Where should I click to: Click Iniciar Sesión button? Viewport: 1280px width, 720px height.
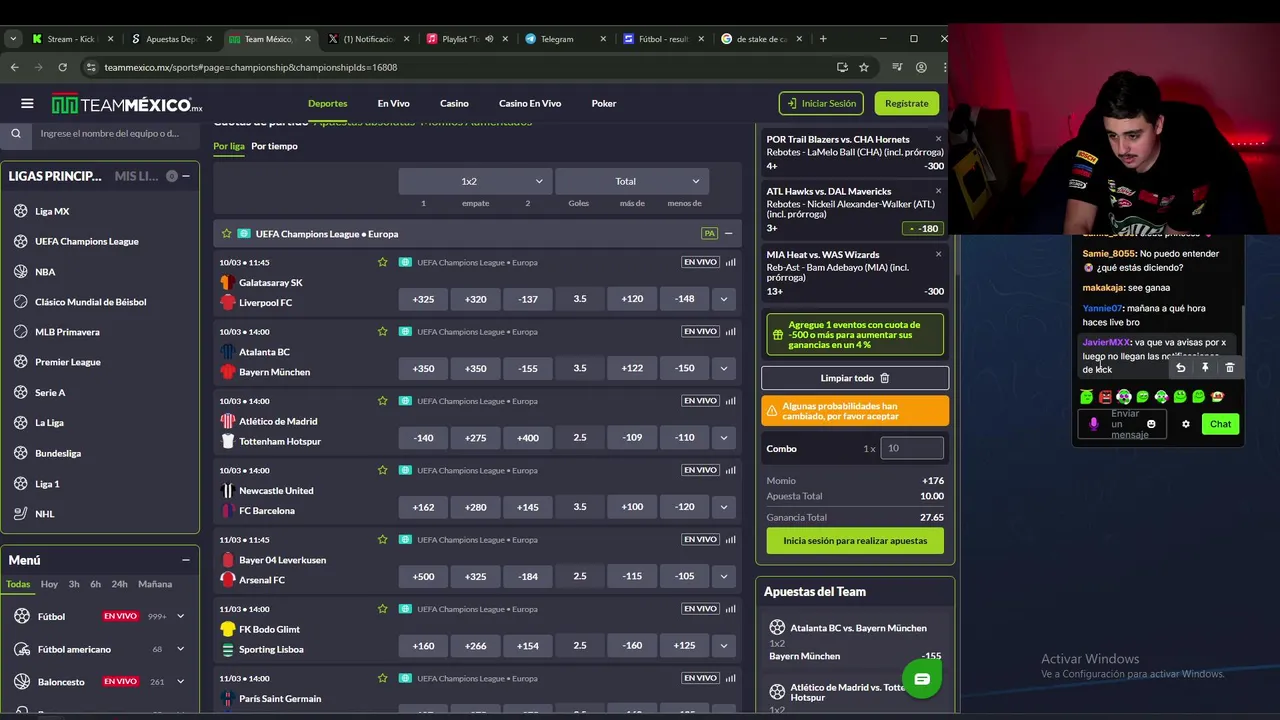[x=821, y=103]
